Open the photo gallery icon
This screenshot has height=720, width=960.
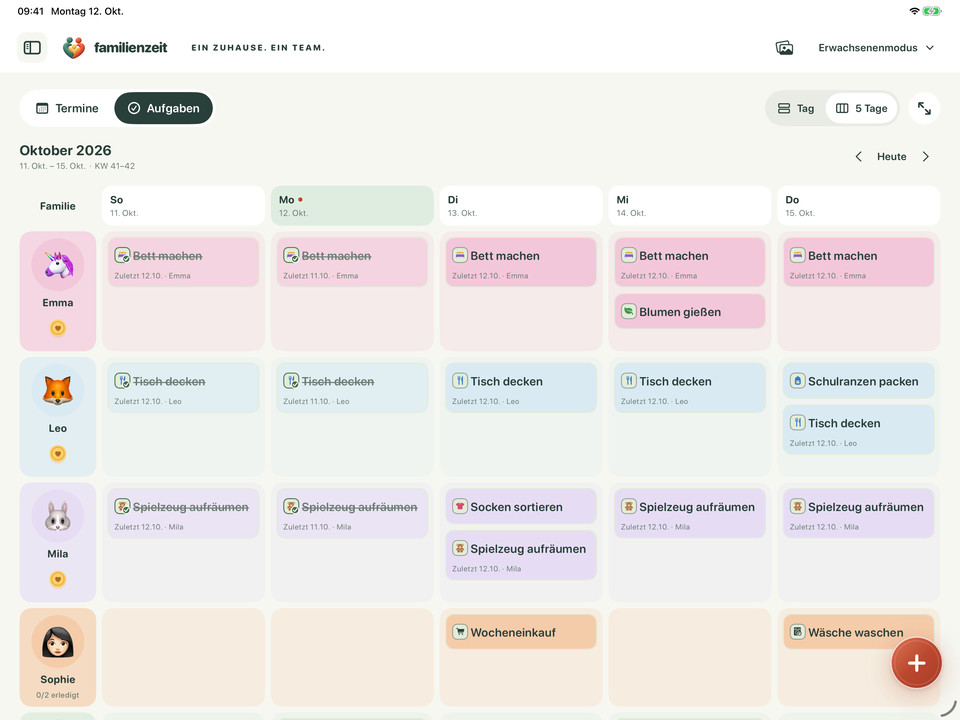pyautogui.click(x=784, y=48)
